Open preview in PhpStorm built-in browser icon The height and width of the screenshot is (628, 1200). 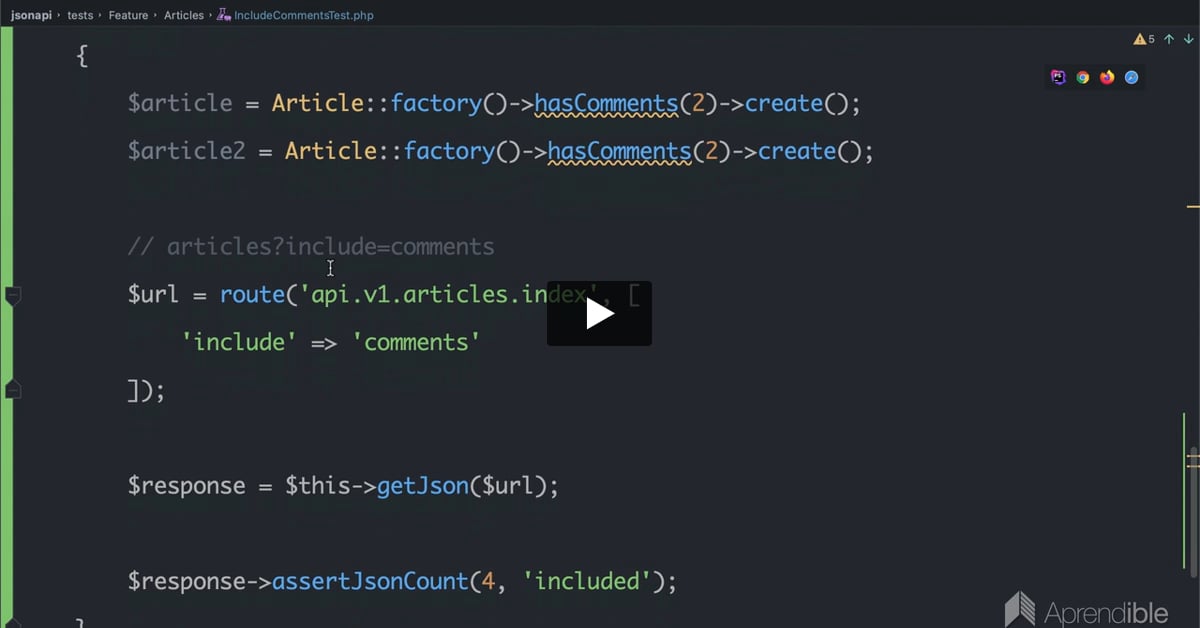pos(1058,77)
